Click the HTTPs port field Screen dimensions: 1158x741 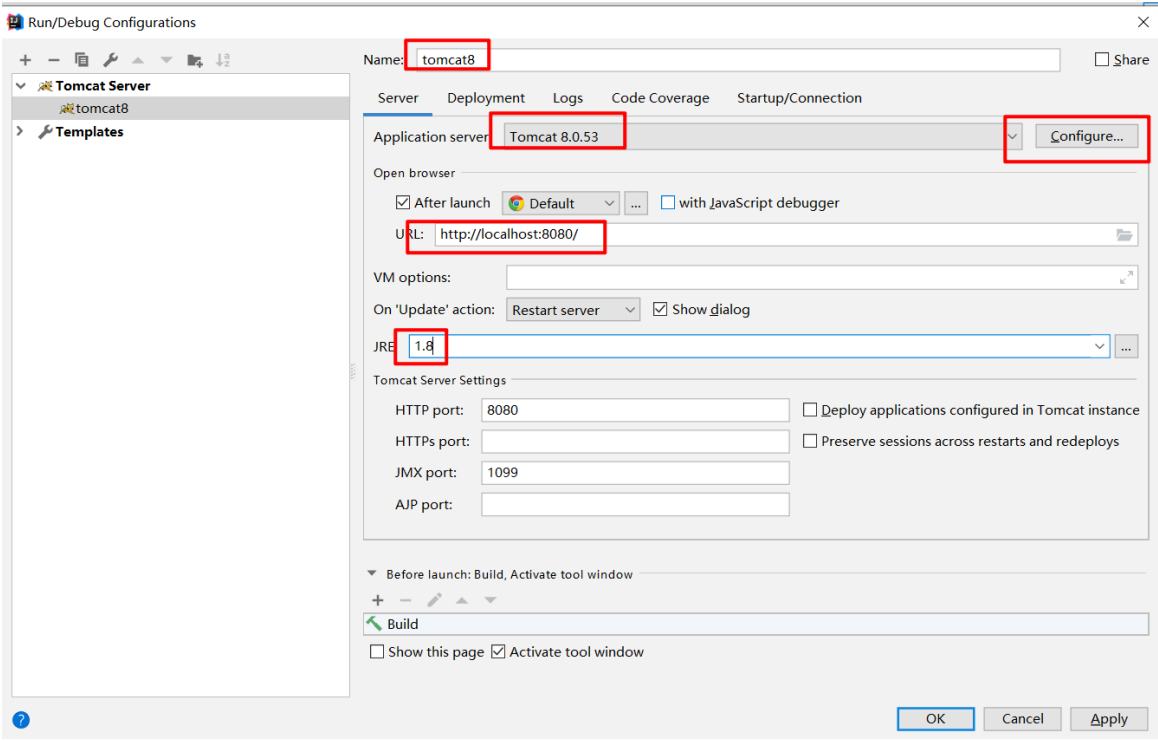pos(635,442)
